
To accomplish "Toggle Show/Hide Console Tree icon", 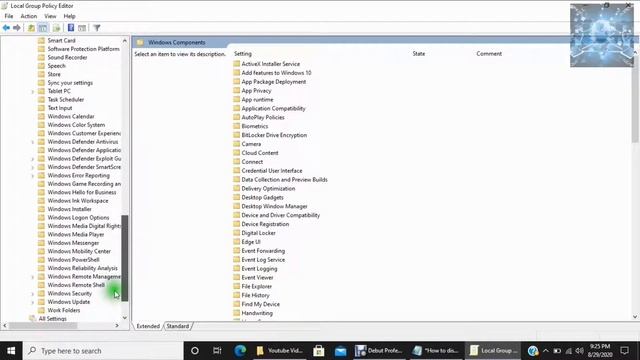I will tap(42, 28).
